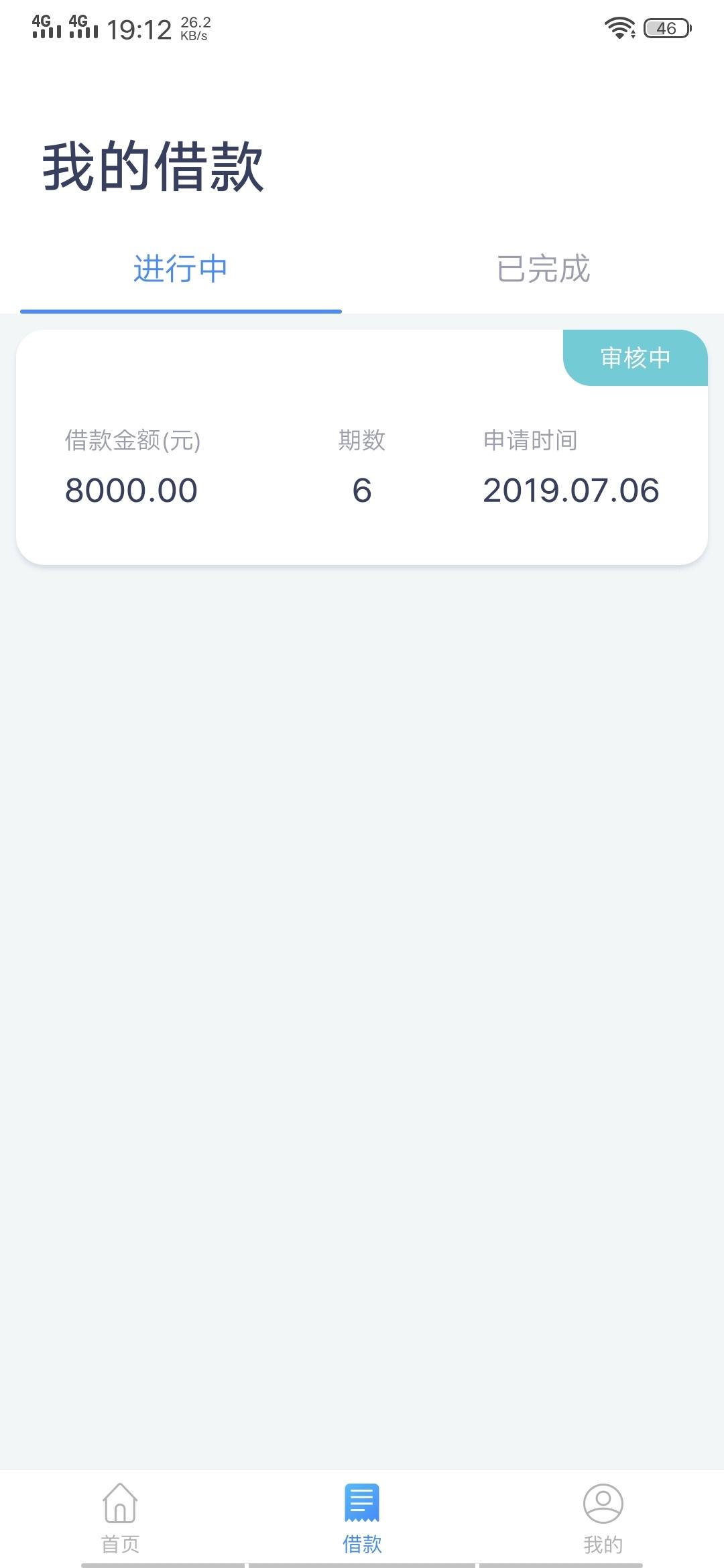
Task: Tap the battery indicator showing 46
Action: click(x=667, y=28)
